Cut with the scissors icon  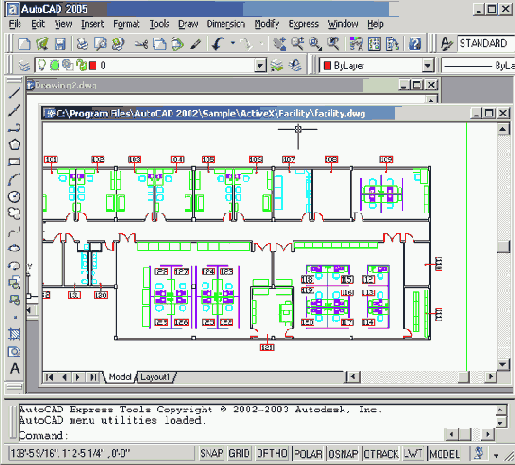tap(141, 44)
